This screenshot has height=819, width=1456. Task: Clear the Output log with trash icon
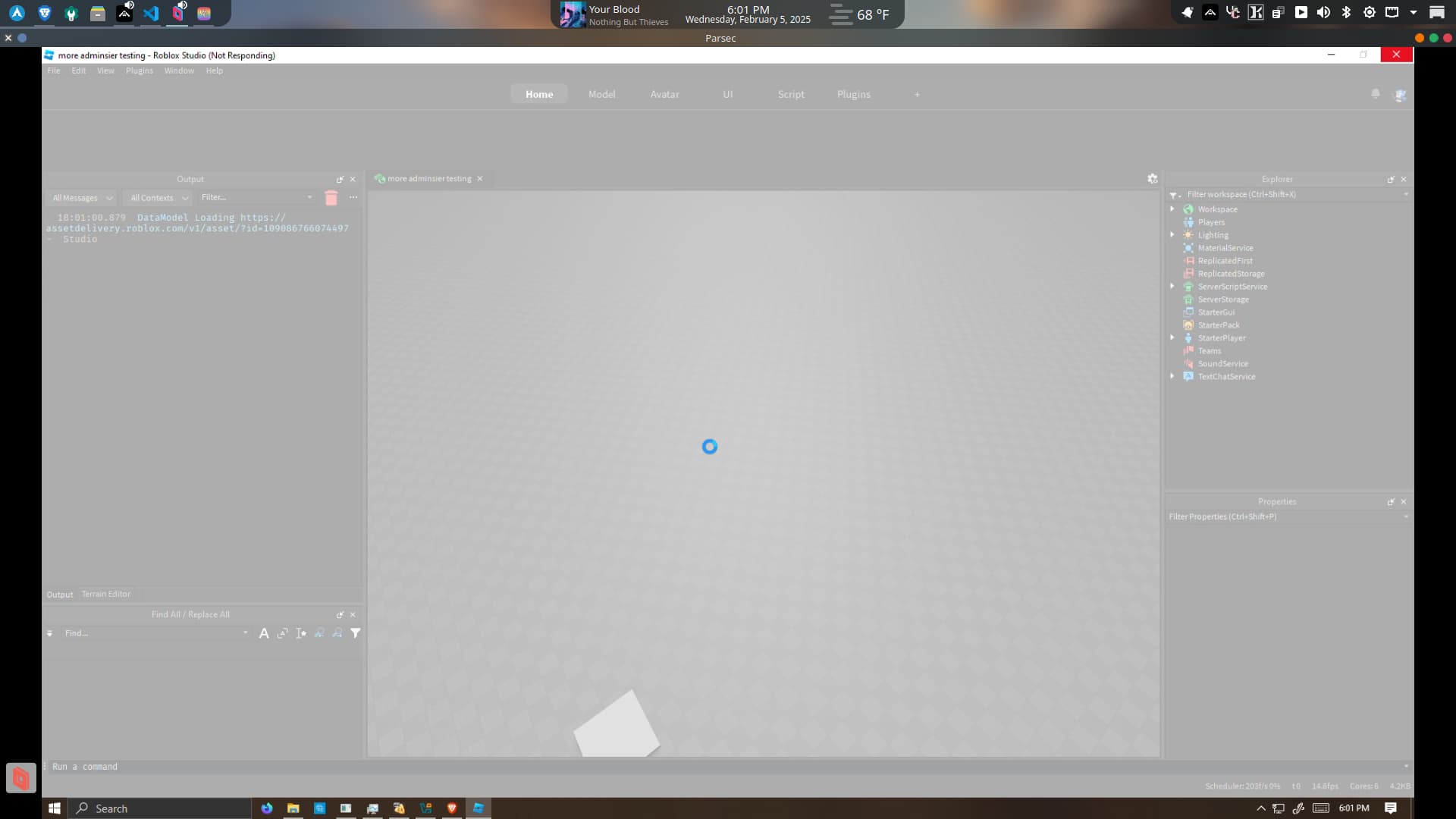[331, 197]
